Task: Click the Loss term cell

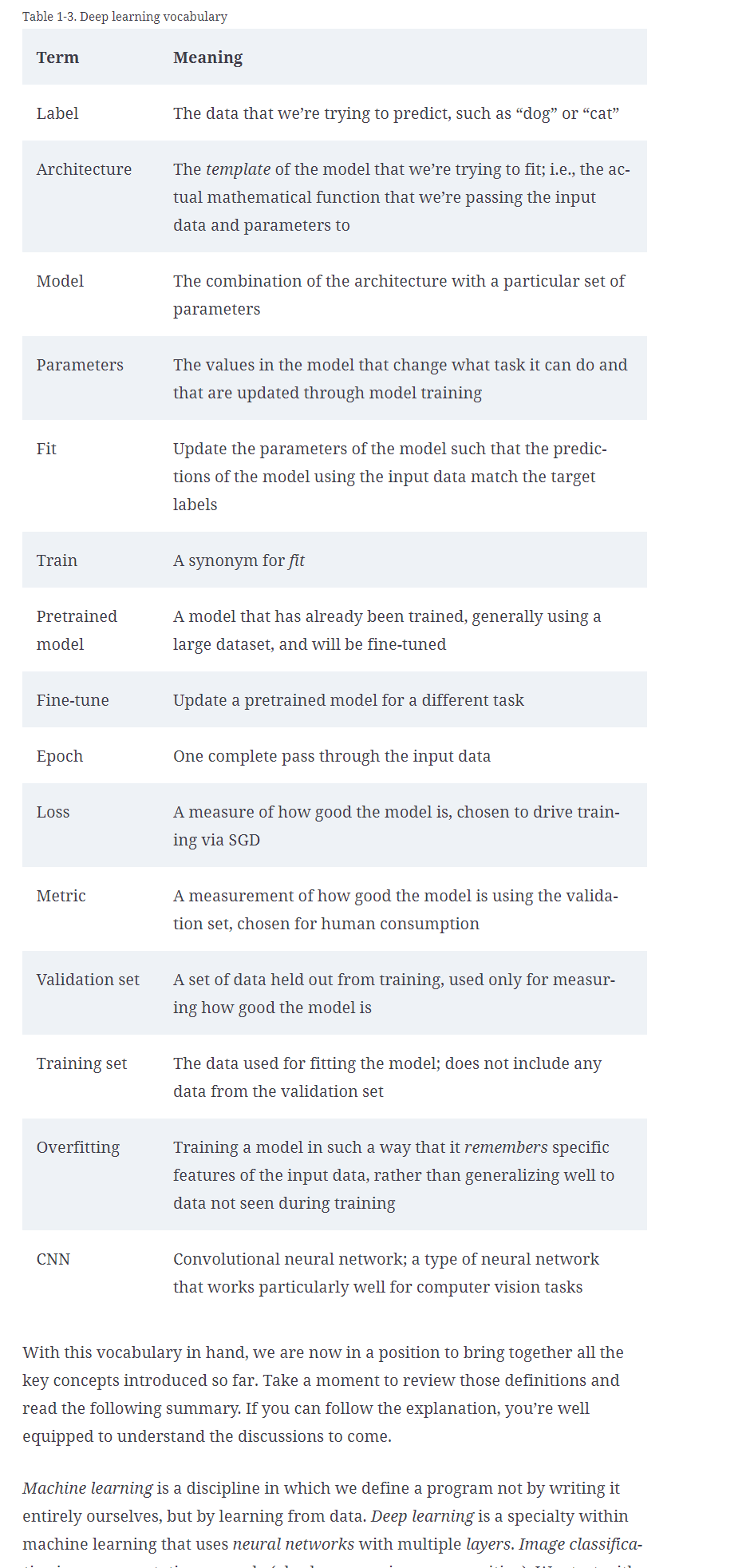Action: [53, 812]
